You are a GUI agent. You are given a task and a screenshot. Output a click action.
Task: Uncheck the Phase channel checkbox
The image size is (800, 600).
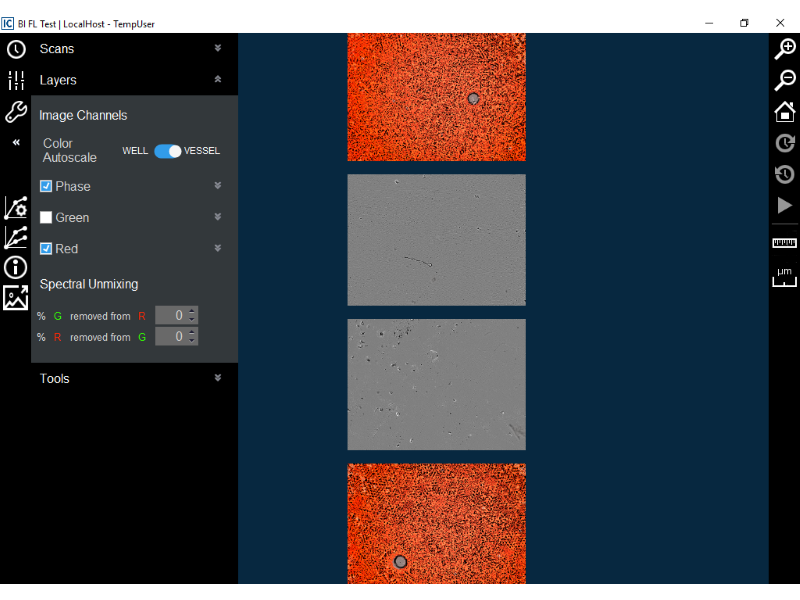click(46, 186)
